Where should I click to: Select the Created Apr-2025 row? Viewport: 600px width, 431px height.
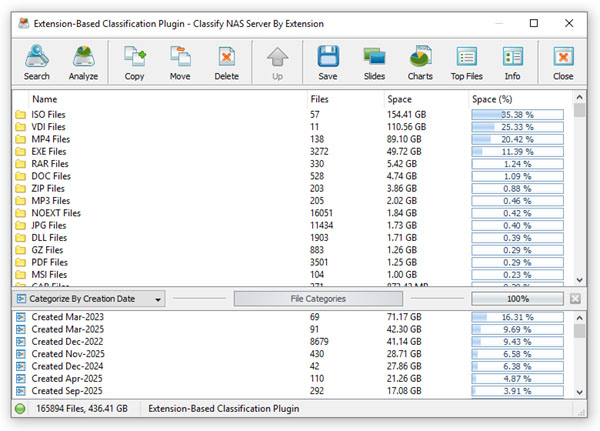(293, 379)
